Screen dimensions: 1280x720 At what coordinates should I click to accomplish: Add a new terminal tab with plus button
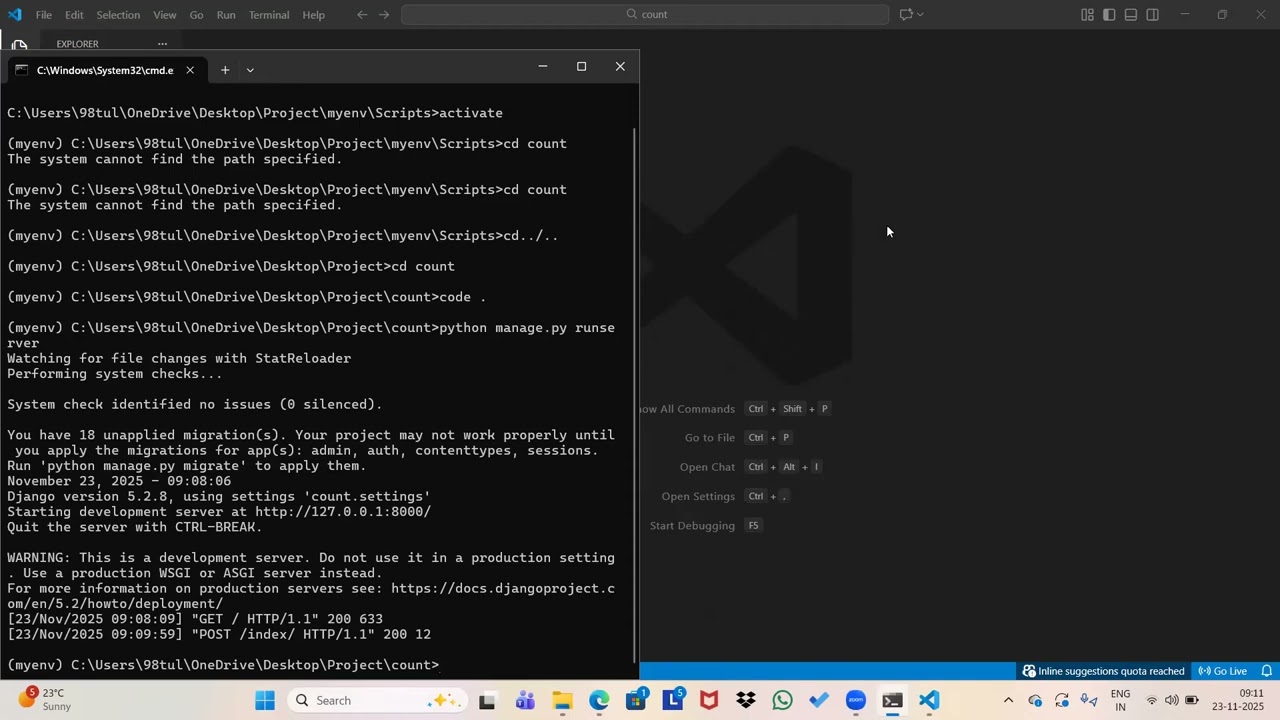225,70
